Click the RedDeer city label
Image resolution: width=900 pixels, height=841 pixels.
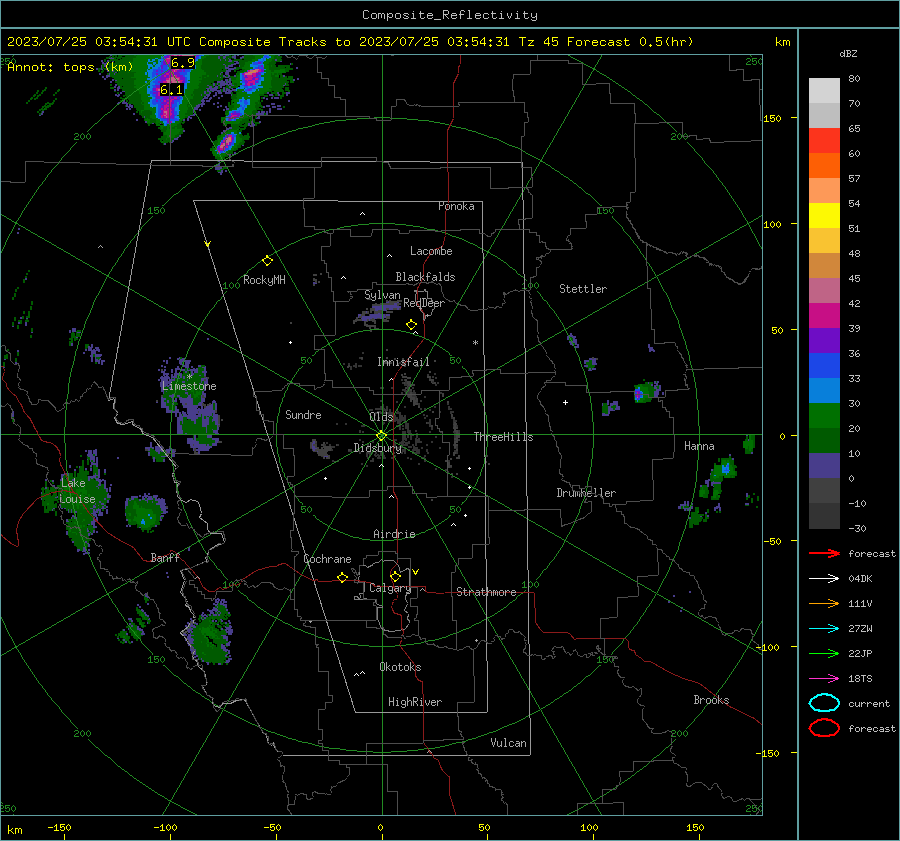[x=424, y=303]
